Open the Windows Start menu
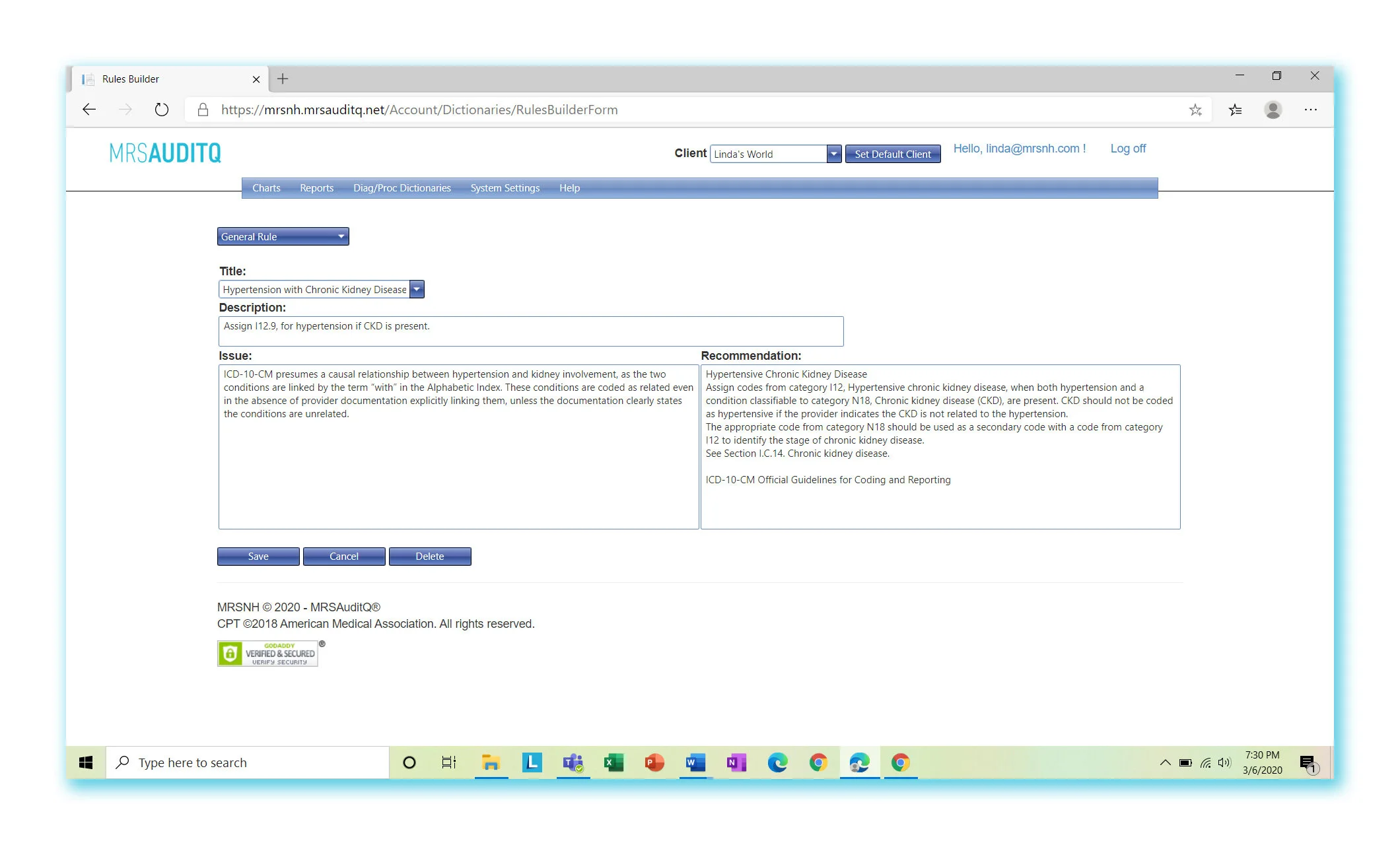 coord(86,762)
